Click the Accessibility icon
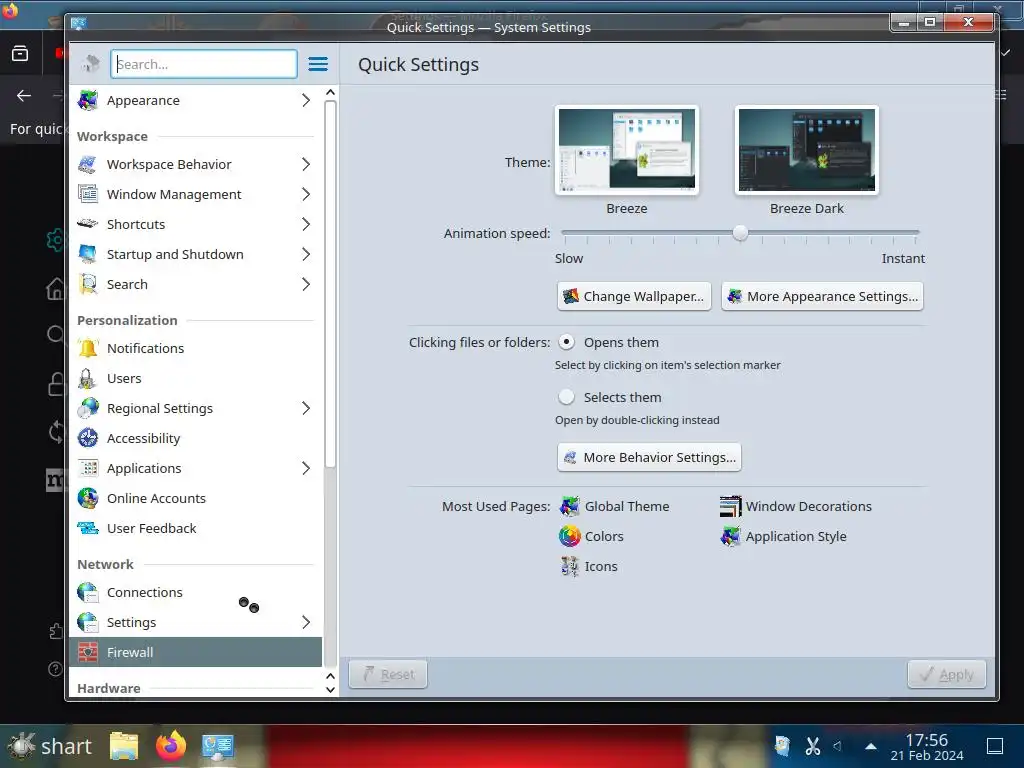Image resolution: width=1024 pixels, height=768 pixels. 88,439
